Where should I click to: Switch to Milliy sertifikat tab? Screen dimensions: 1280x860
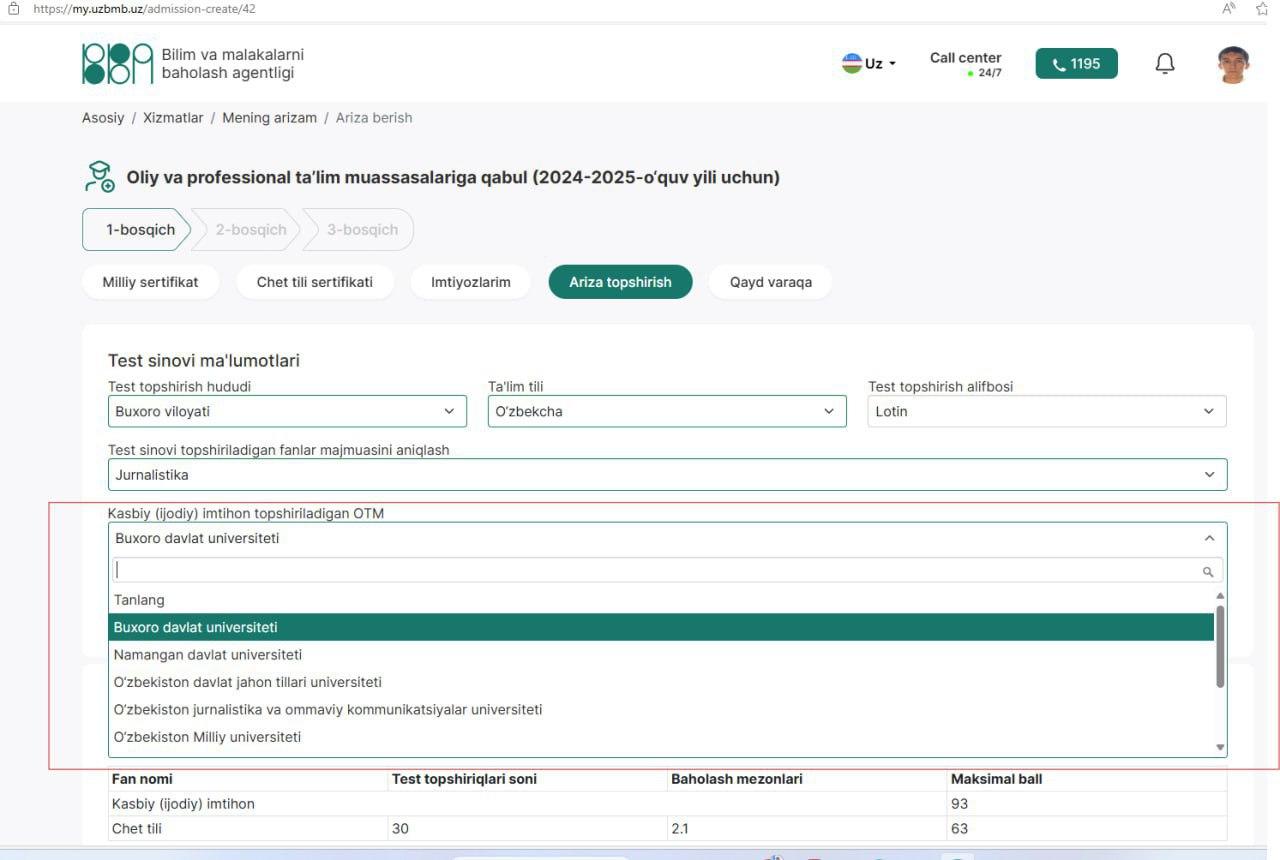150,282
